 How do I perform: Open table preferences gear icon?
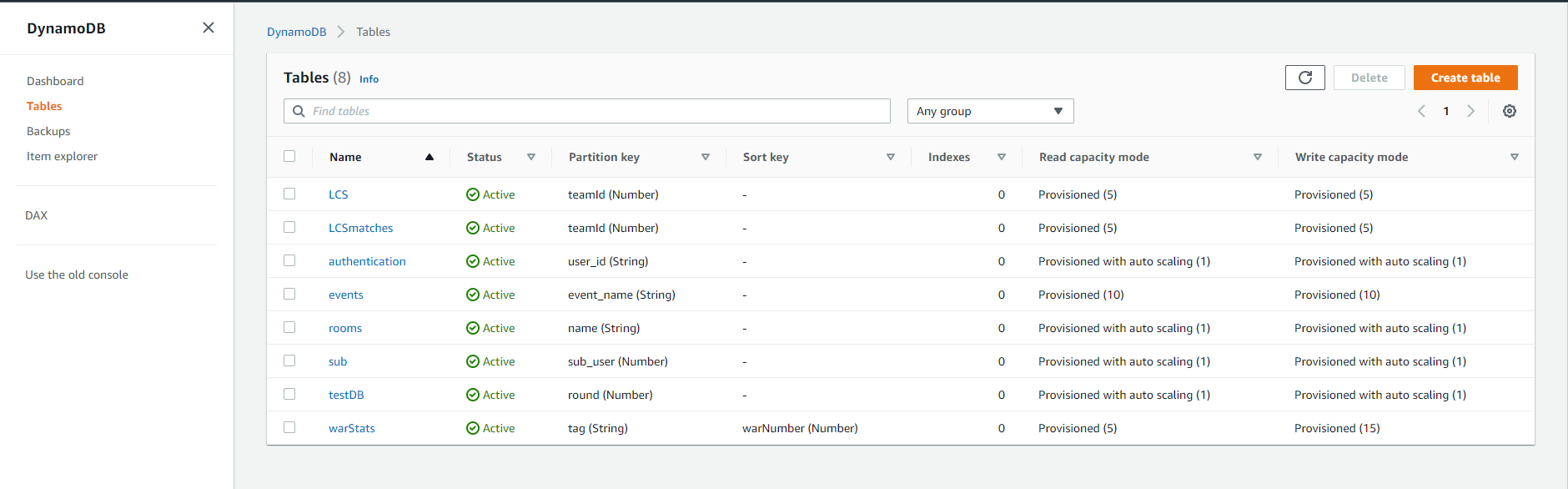[1509, 111]
